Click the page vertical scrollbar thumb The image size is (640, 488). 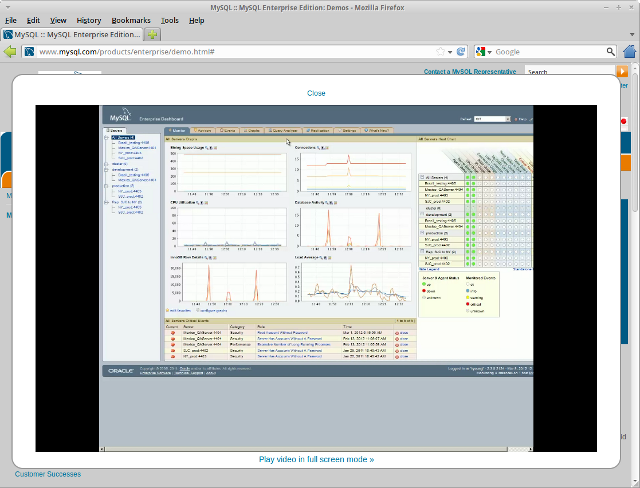click(x=635, y=144)
